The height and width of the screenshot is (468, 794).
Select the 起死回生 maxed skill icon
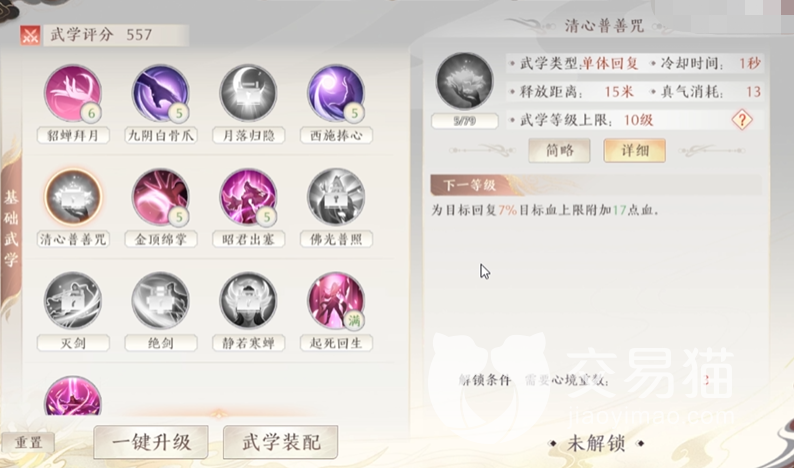click(336, 301)
